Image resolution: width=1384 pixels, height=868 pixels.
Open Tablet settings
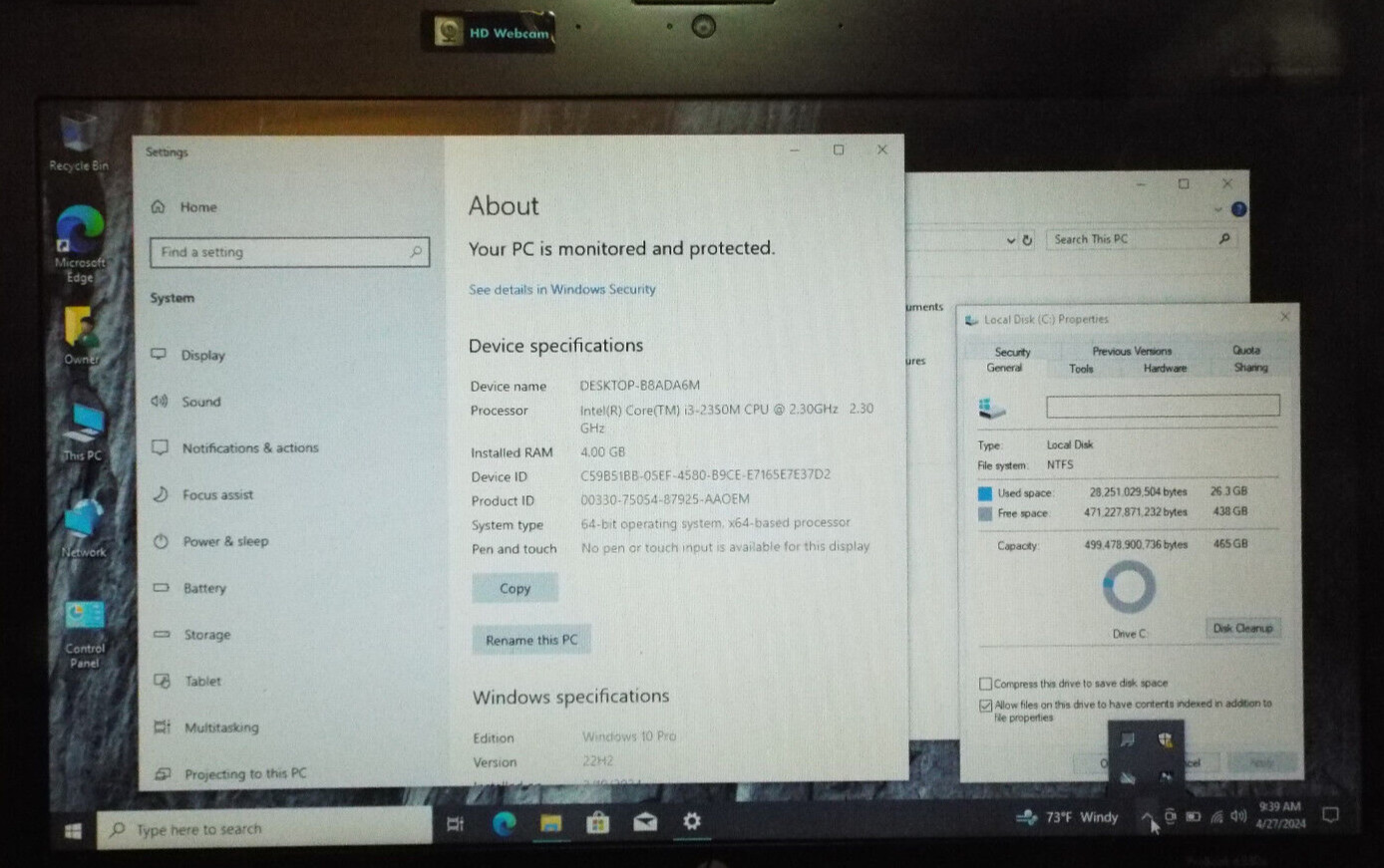(187, 681)
